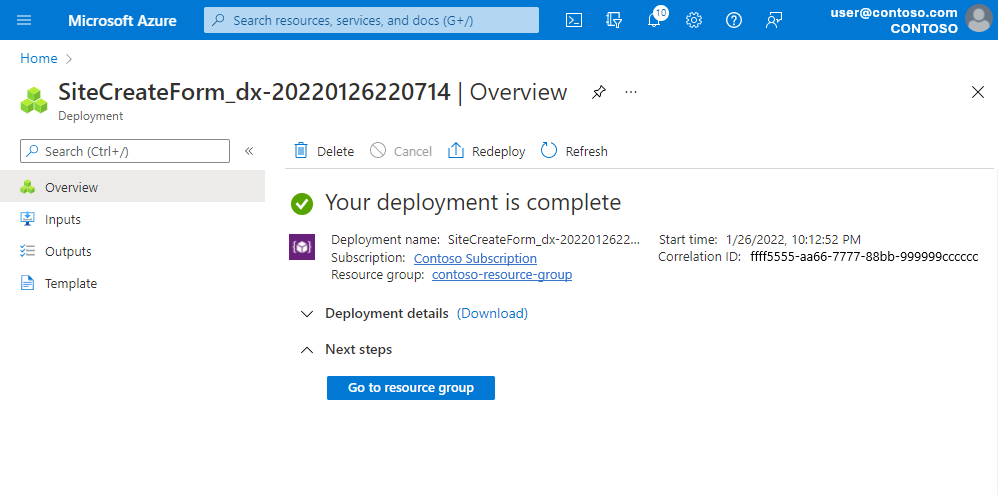Open the Contoso Subscription link
This screenshot has height=495, width=998.
pyautogui.click(x=475, y=258)
